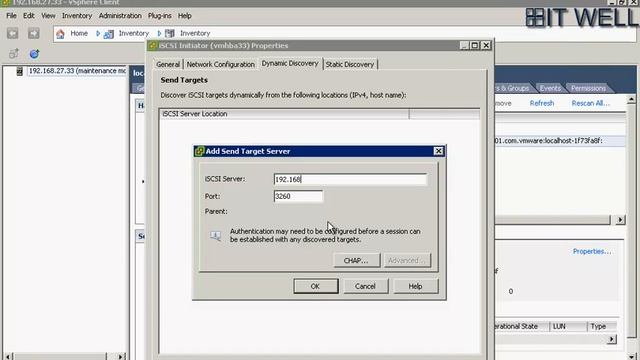The image size is (640, 360).
Task: Open the Plug-ins menu
Action: click(160, 16)
